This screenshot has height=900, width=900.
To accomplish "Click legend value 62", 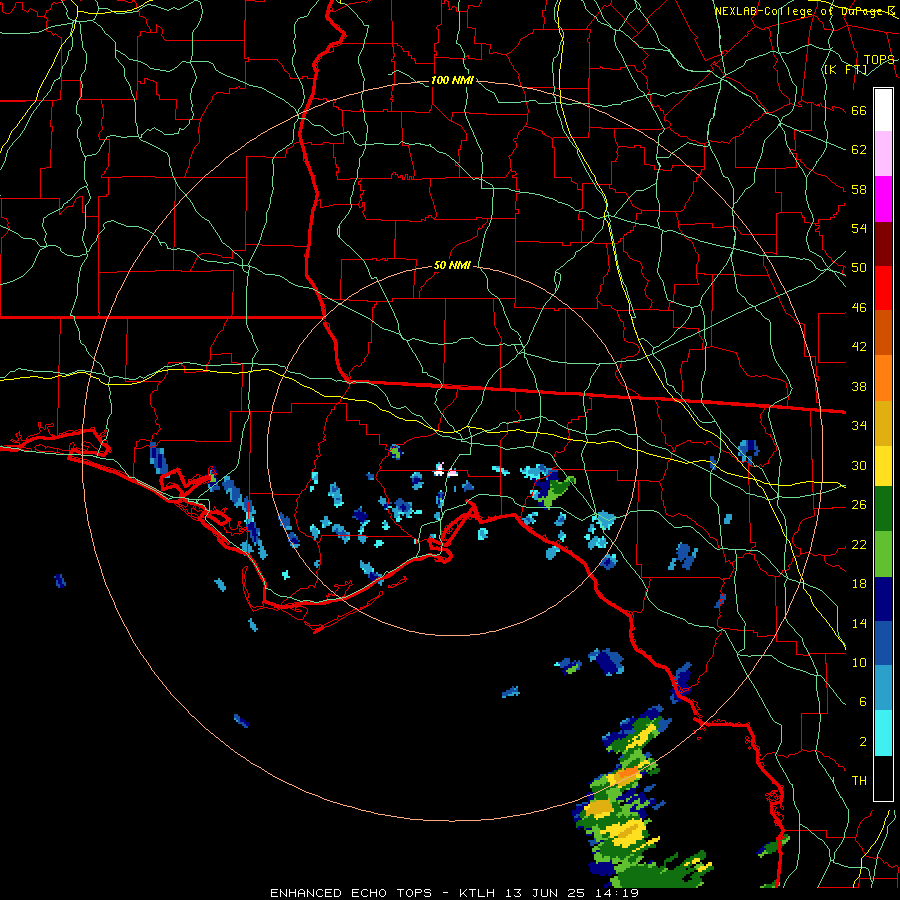I will click(x=859, y=150).
